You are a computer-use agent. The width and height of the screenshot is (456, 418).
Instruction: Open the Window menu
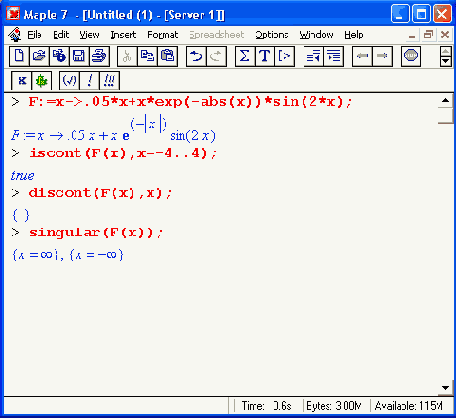pos(316,35)
